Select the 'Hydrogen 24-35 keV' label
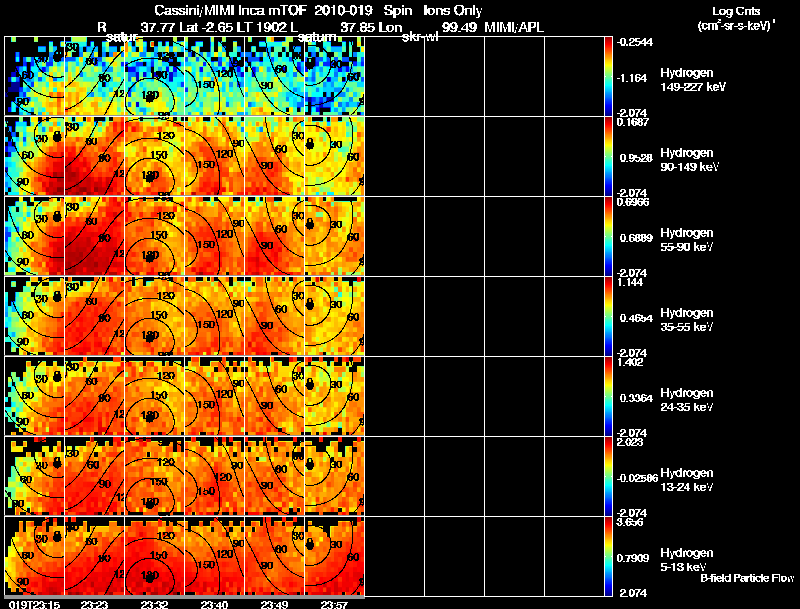The height and width of the screenshot is (609, 800). pyautogui.click(x=687, y=400)
